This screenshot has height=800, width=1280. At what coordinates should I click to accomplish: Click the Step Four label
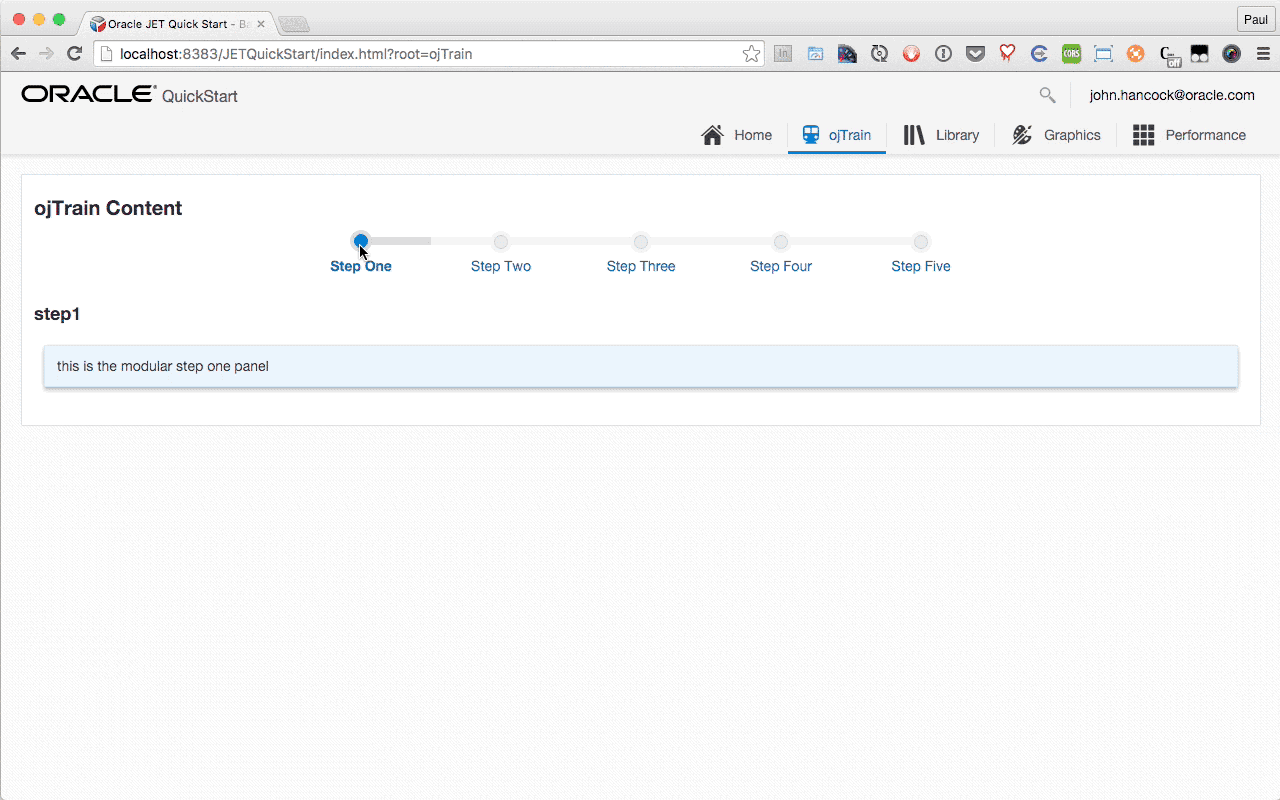[x=781, y=266]
